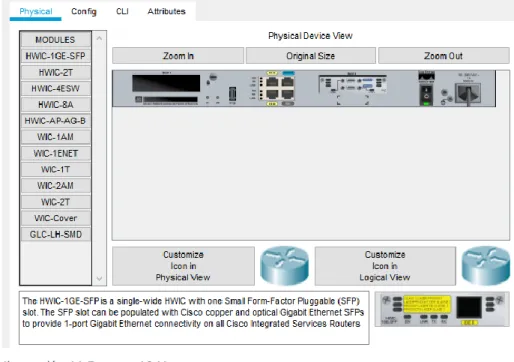Click Customize Icon in Logical View
The image size is (514, 362).
(385, 266)
